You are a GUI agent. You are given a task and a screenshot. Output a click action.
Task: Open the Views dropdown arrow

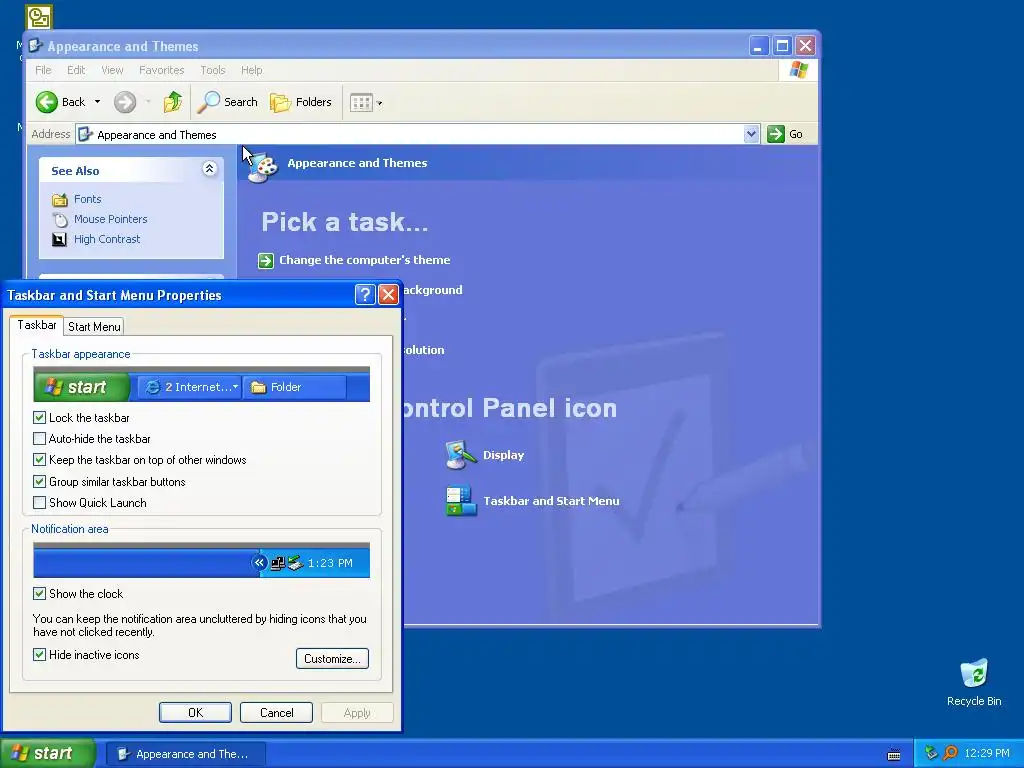tap(379, 103)
